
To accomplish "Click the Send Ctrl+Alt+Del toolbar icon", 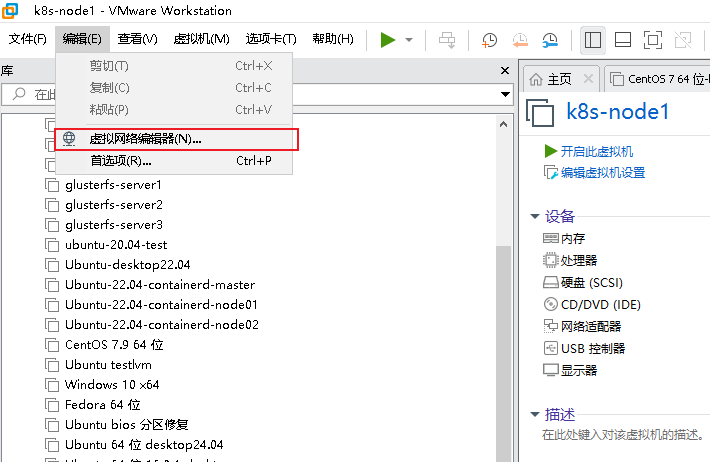I will click(447, 40).
